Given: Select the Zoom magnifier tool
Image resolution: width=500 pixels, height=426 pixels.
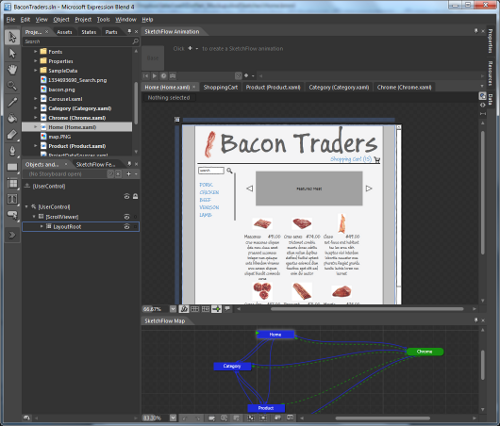Looking at the screenshot, I should [12, 86].
